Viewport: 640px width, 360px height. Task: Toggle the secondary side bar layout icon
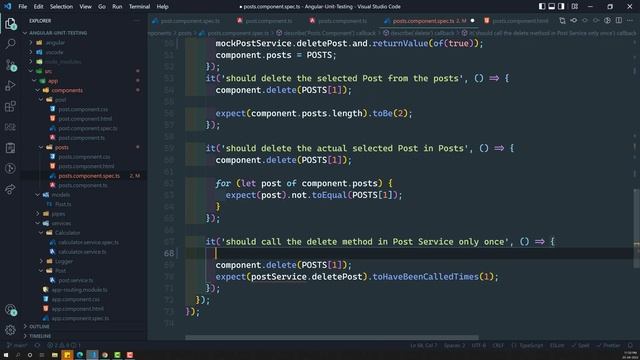pos(561,7)
